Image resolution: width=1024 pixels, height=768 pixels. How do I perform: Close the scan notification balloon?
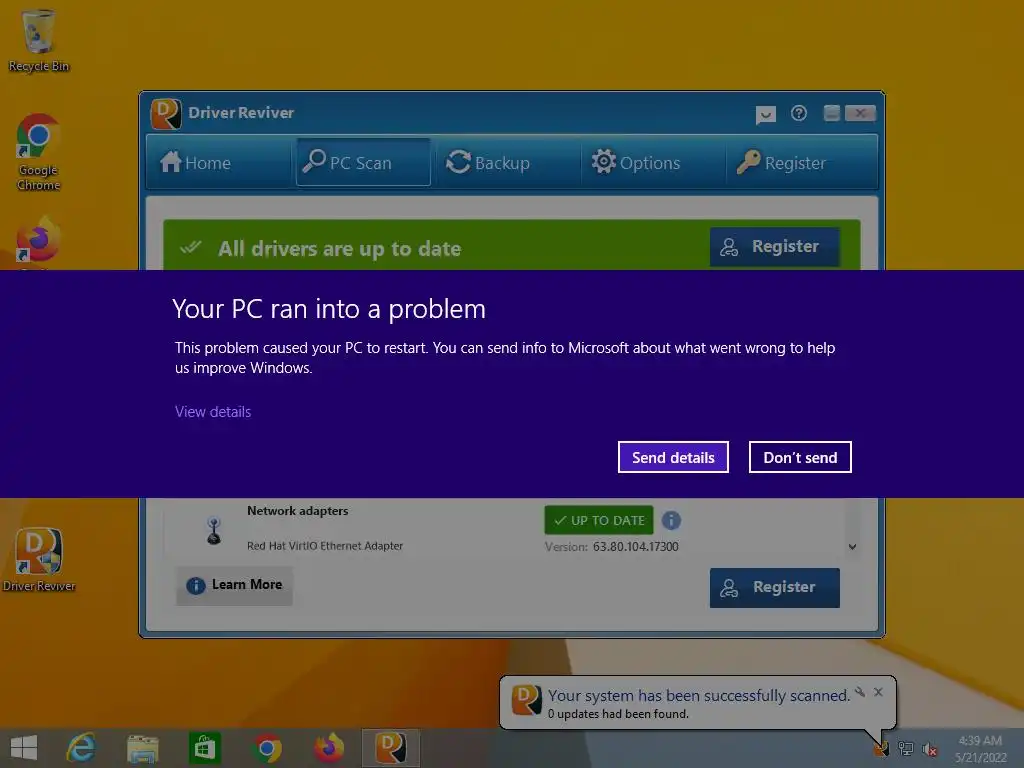[x=878, y=692]
